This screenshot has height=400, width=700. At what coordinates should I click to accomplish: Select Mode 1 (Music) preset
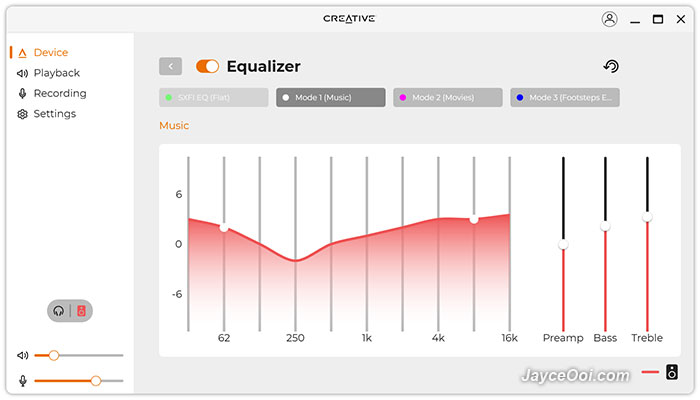[331, 97]
